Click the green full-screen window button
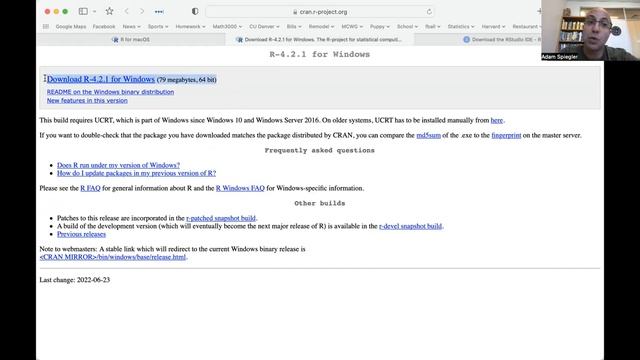Viewport: 640px width, 360px height. pyautogui.click(x=65, y=11)
